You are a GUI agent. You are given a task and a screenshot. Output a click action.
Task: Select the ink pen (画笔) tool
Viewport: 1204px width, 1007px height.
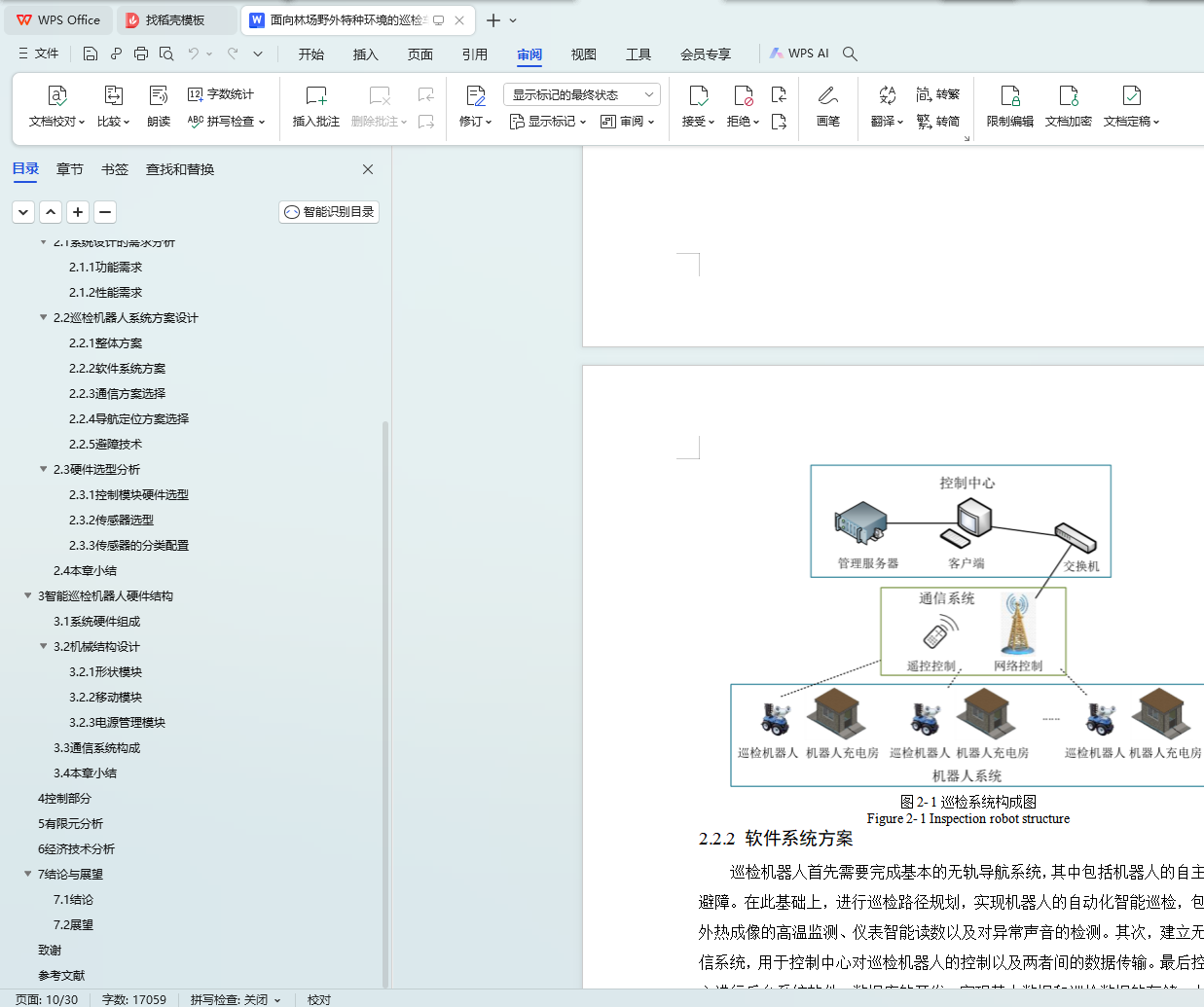tap(828, 107)
